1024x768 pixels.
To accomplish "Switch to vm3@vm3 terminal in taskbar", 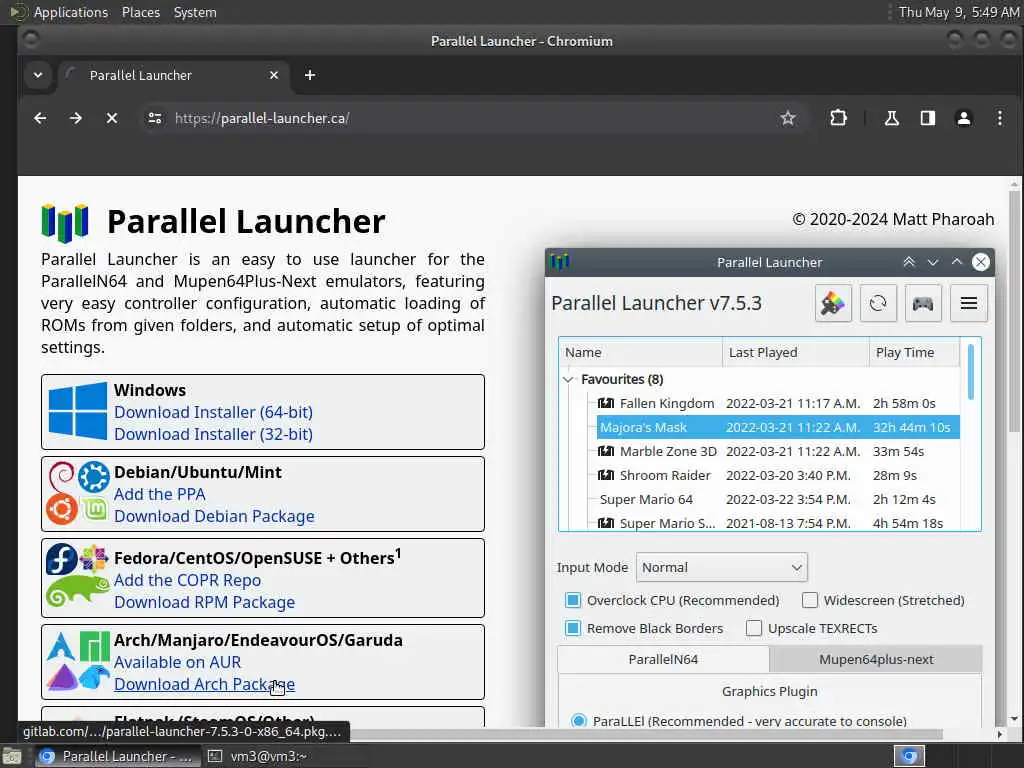I will (x=258, y=756).
